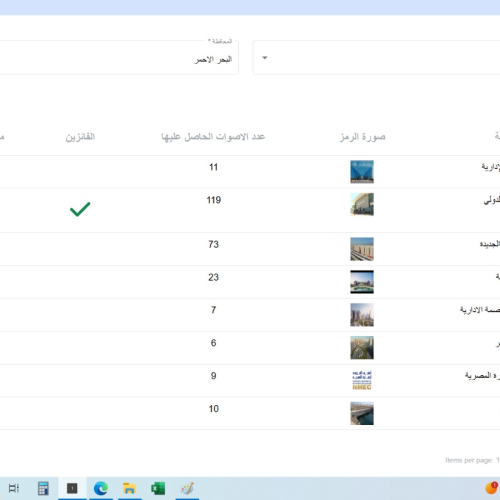The height and width of the screenshot is (500, 500).
Task: Click the name cell ending in الدولي
Action: pos(492,200)
